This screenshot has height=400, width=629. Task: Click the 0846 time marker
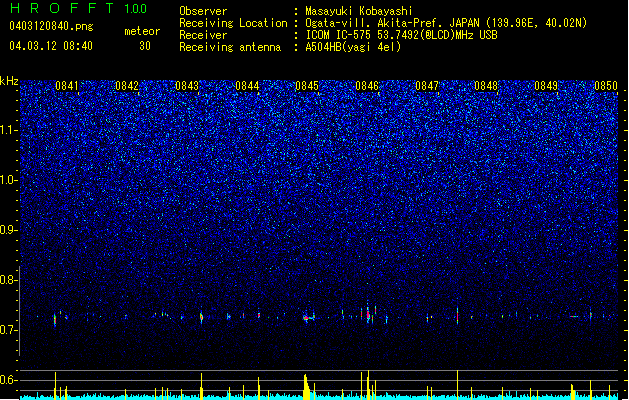tap(367, 86)
